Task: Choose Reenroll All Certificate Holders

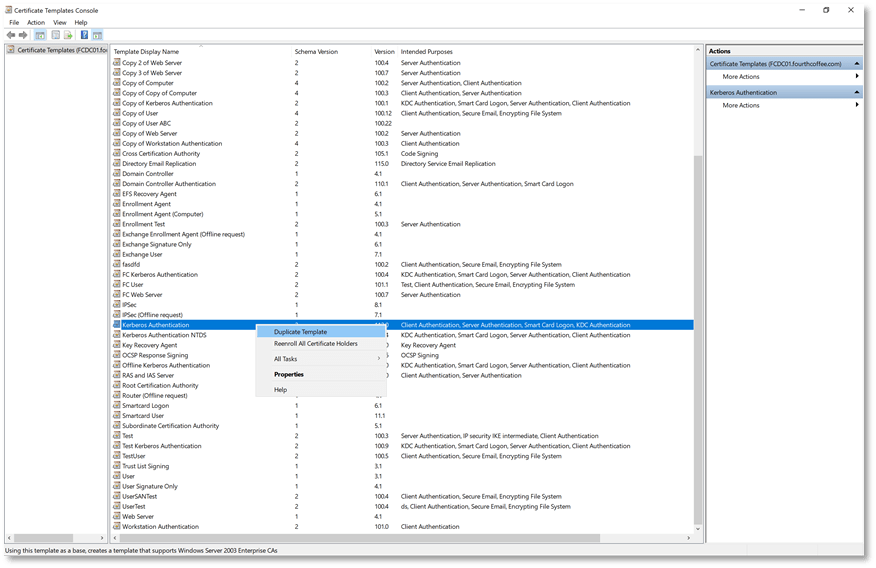Action: 315,343
